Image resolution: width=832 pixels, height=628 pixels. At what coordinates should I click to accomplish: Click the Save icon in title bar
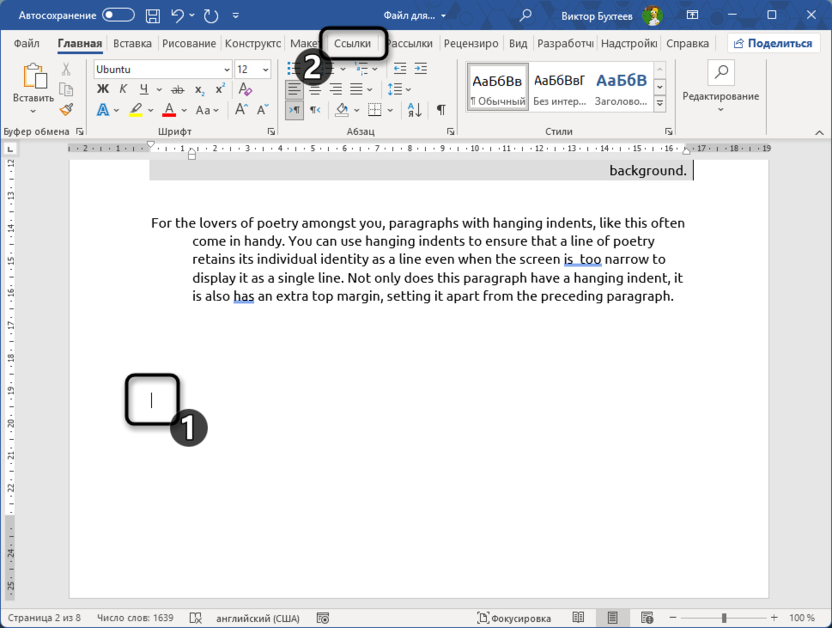[x=152, y=16]
